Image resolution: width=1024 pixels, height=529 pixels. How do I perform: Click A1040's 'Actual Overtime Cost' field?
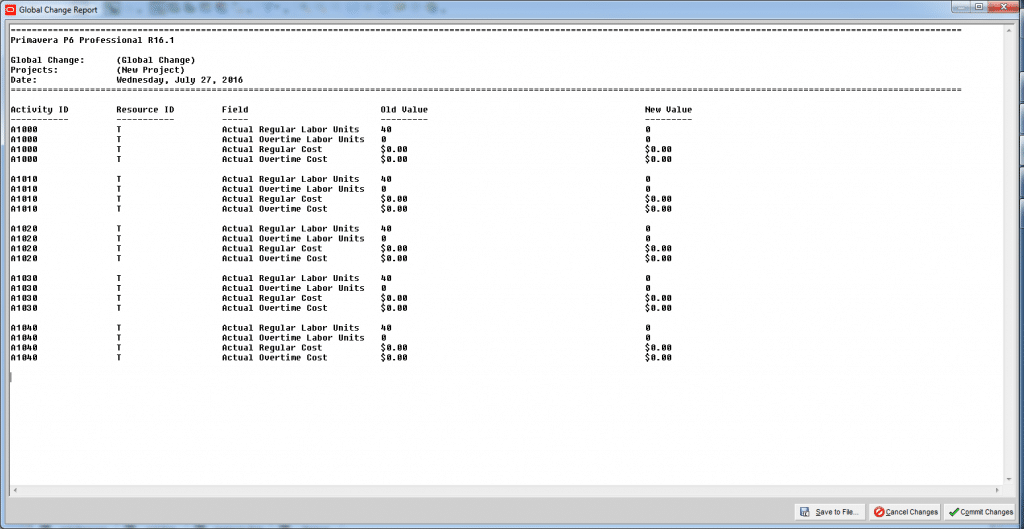point(274,357)
